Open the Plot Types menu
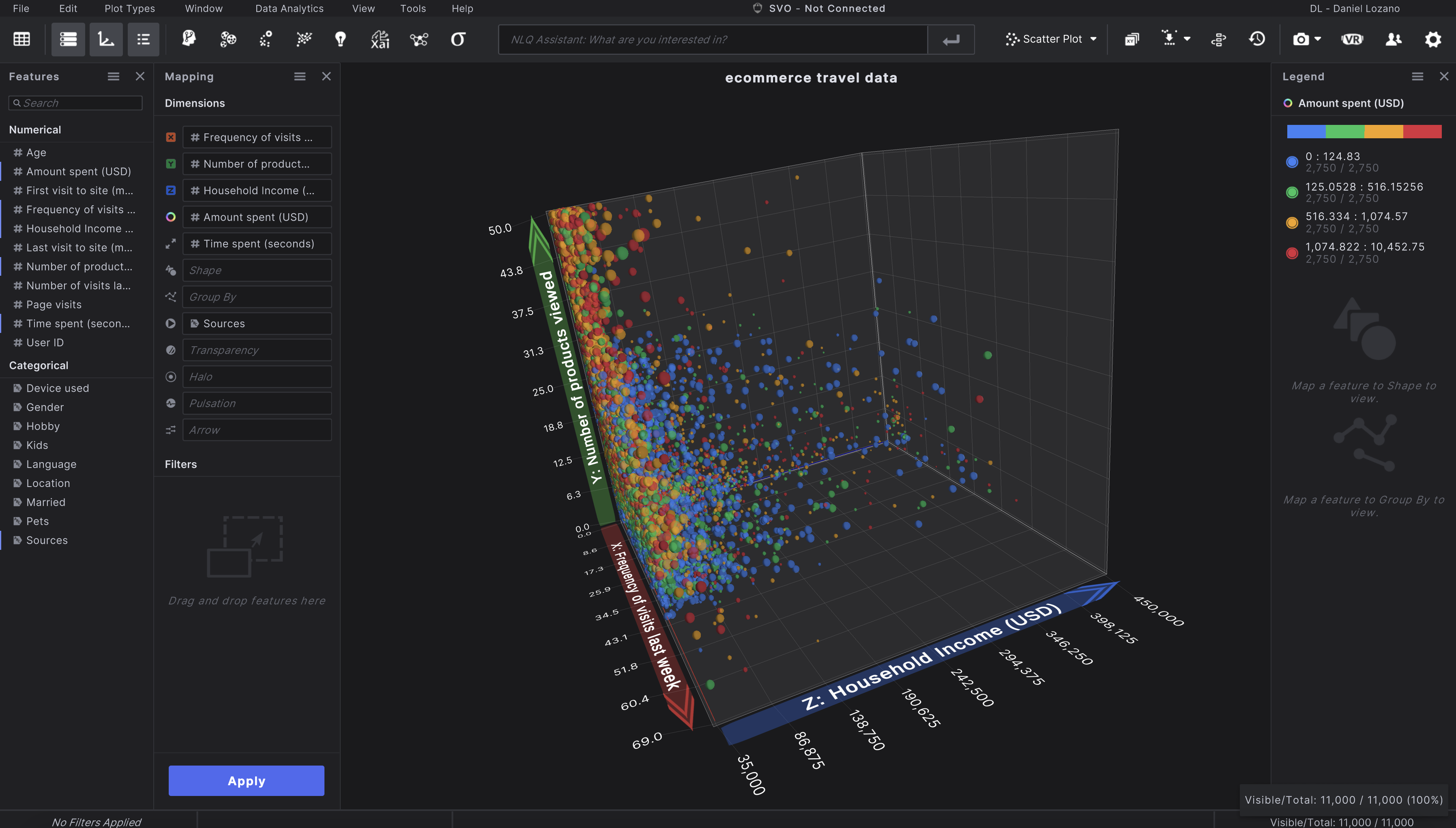 129,8
